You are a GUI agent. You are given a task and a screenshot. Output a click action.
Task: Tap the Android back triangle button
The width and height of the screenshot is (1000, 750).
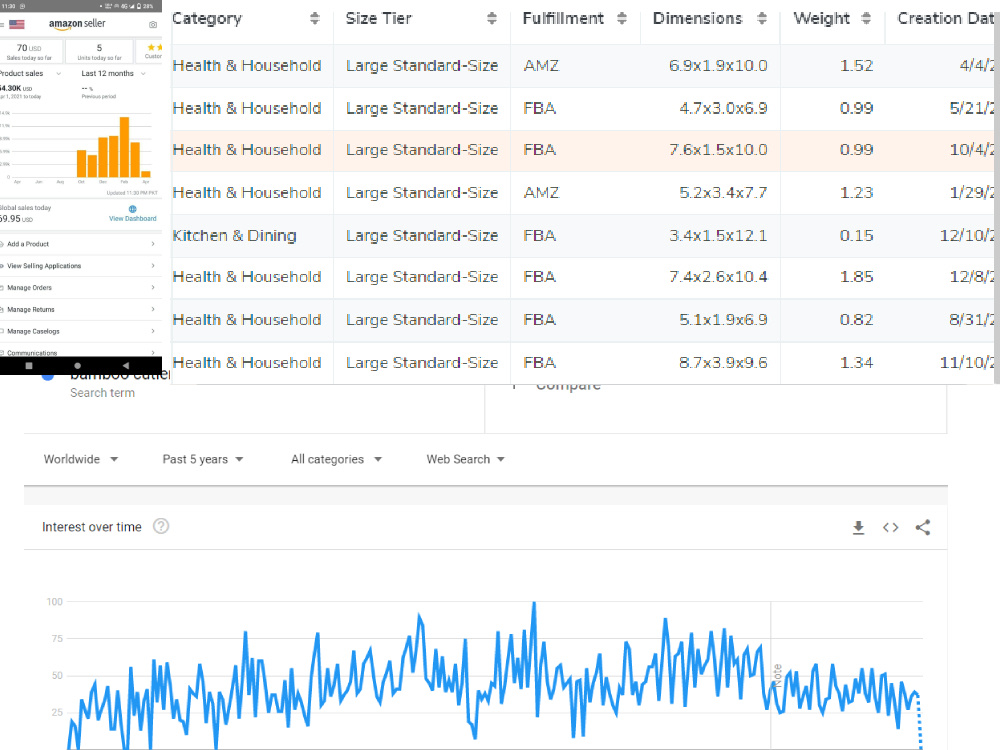pos(126,366)
